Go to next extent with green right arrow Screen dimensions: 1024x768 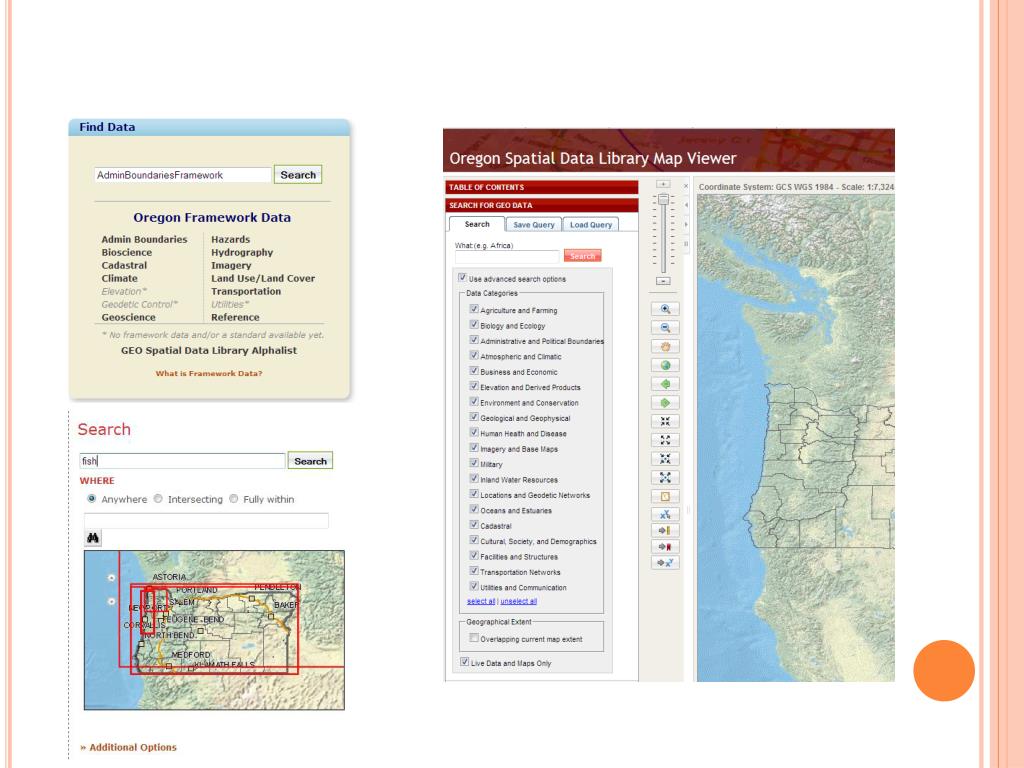[665, 403]
